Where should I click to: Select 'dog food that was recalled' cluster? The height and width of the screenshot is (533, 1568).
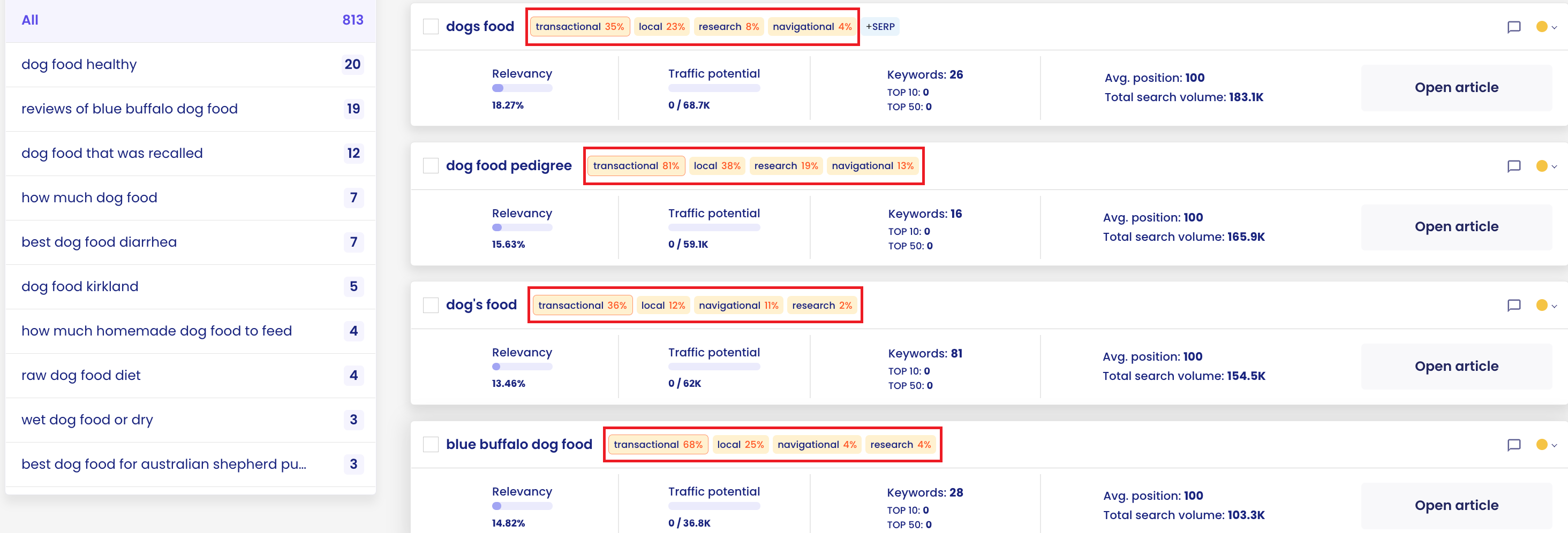pos(191,154)
